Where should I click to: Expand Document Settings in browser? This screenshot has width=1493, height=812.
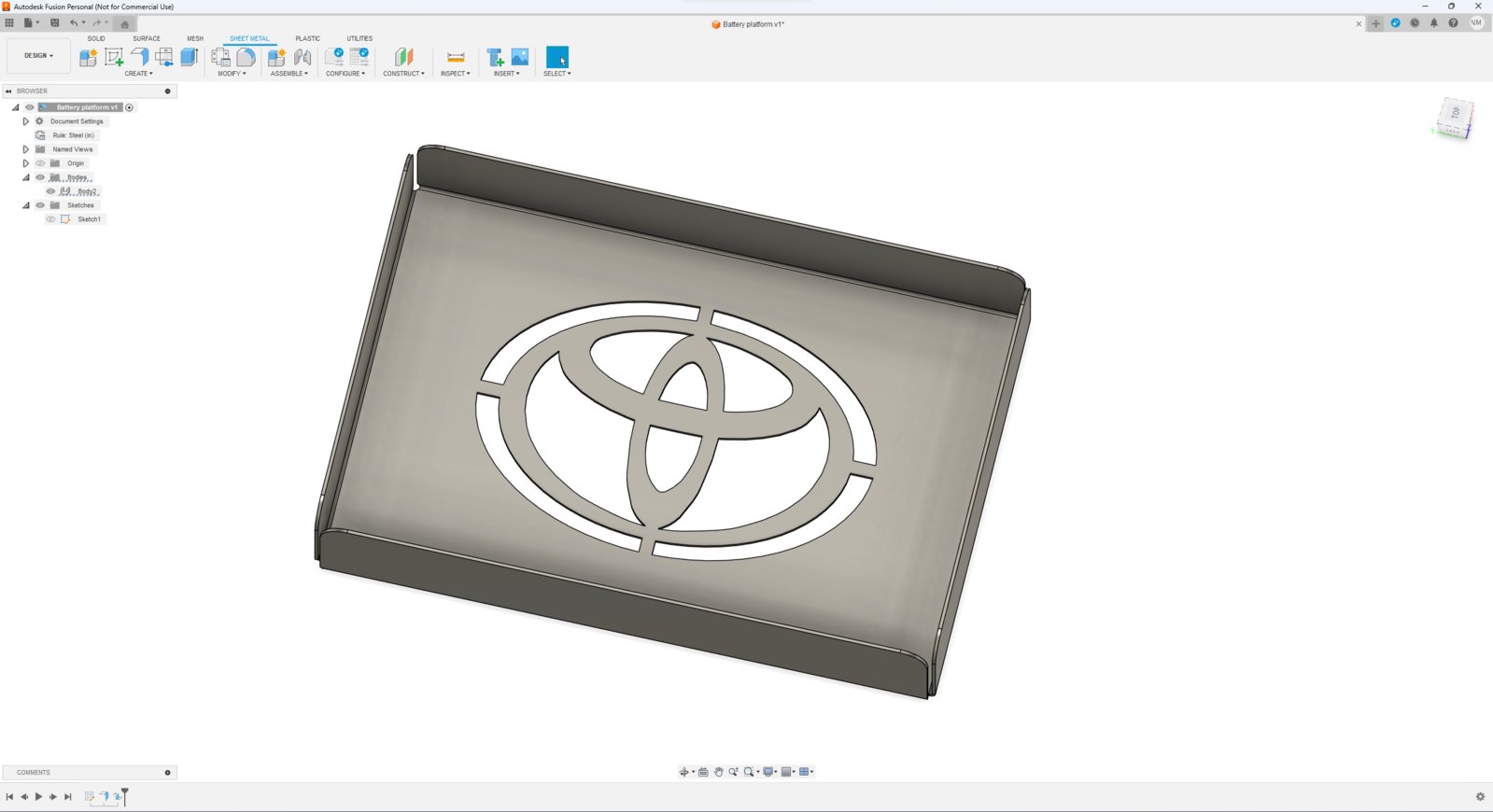click(x=26, y=121)
